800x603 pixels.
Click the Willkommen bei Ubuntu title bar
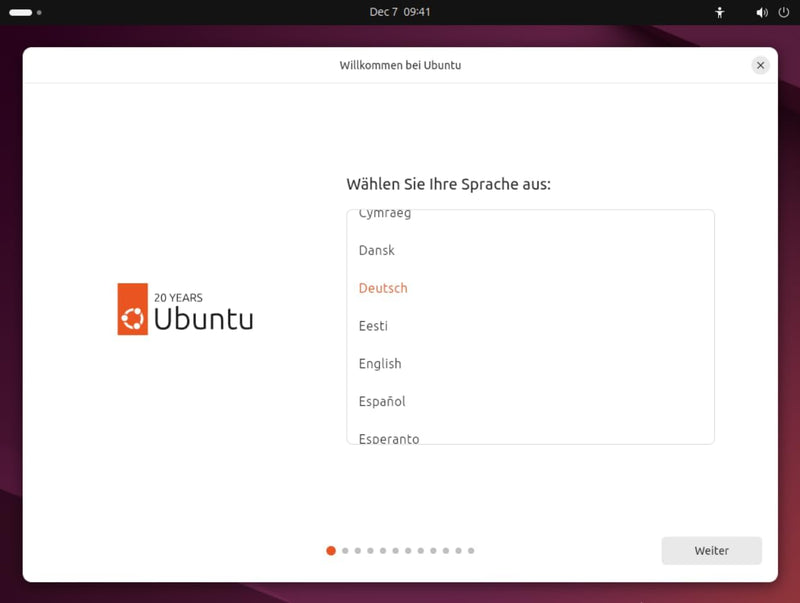pyautogui.click(x=400, y=65)
